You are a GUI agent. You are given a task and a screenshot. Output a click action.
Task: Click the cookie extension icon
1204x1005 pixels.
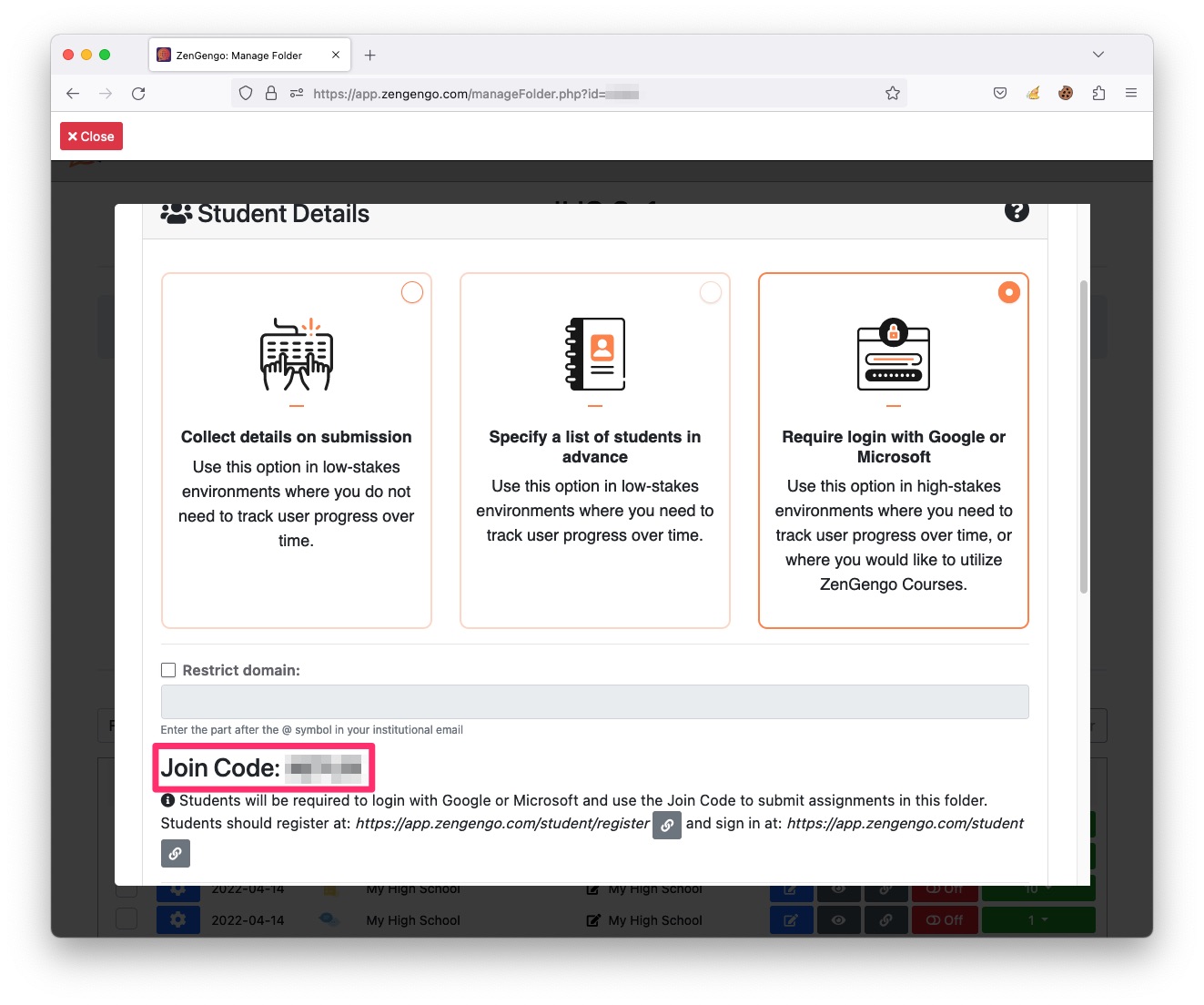[x=1066, y=93]
